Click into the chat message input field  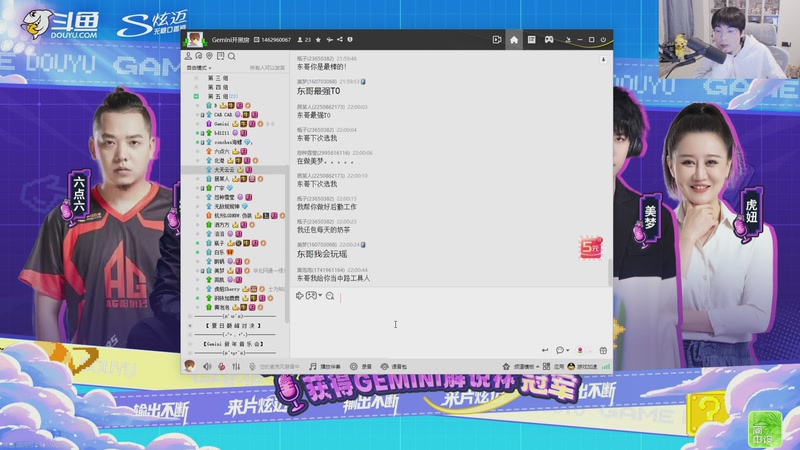pyautogui.click(x=451, y=323)
